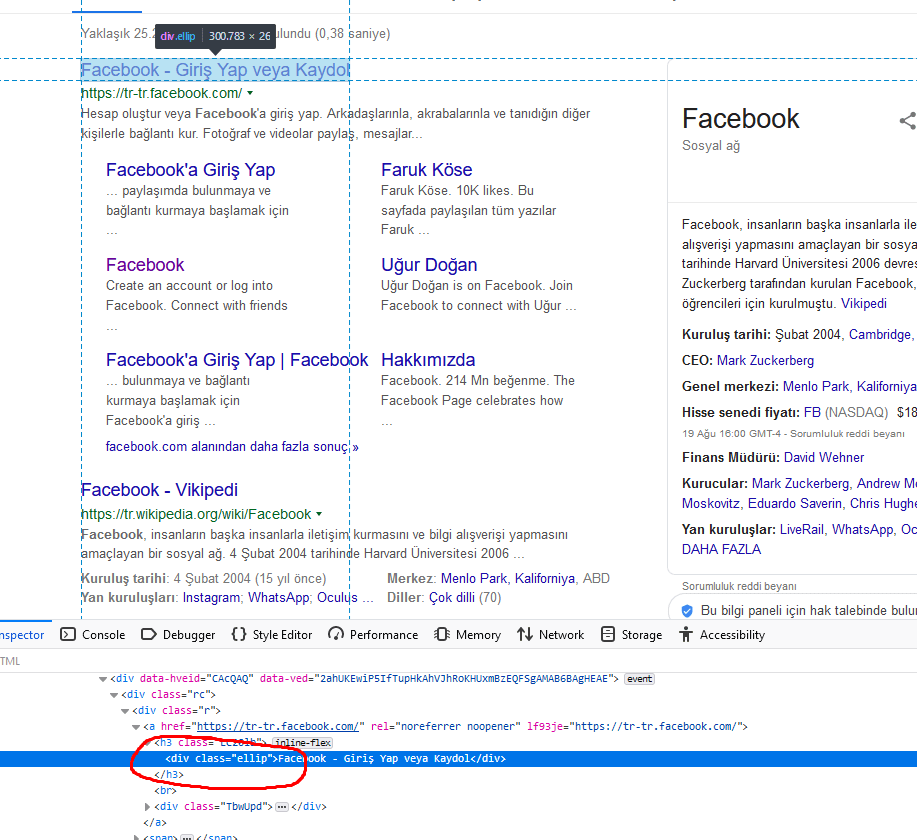The image size is (917, 840).
Task: Click the share icon in Facebook knowledge panel
Action: (x=908, y=121)
